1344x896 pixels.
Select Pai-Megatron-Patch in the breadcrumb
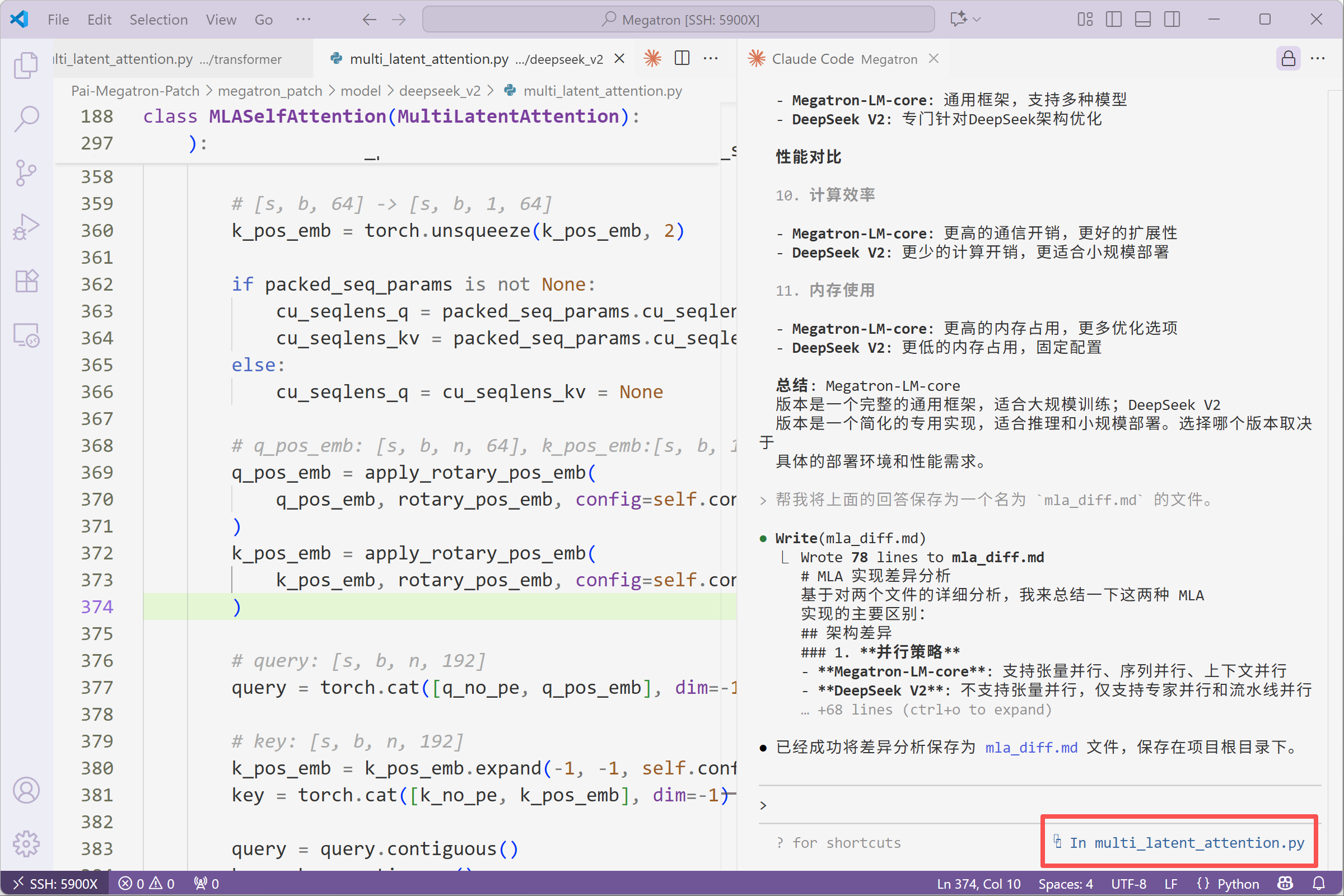coord(135,91)
